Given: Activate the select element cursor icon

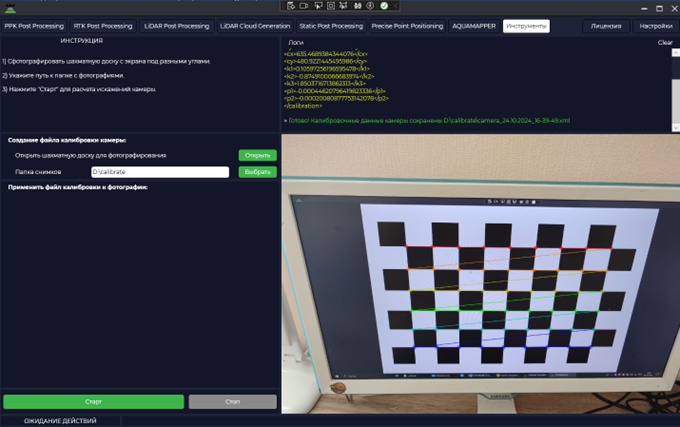Looking at the screenshot, I should coord(318,5).
